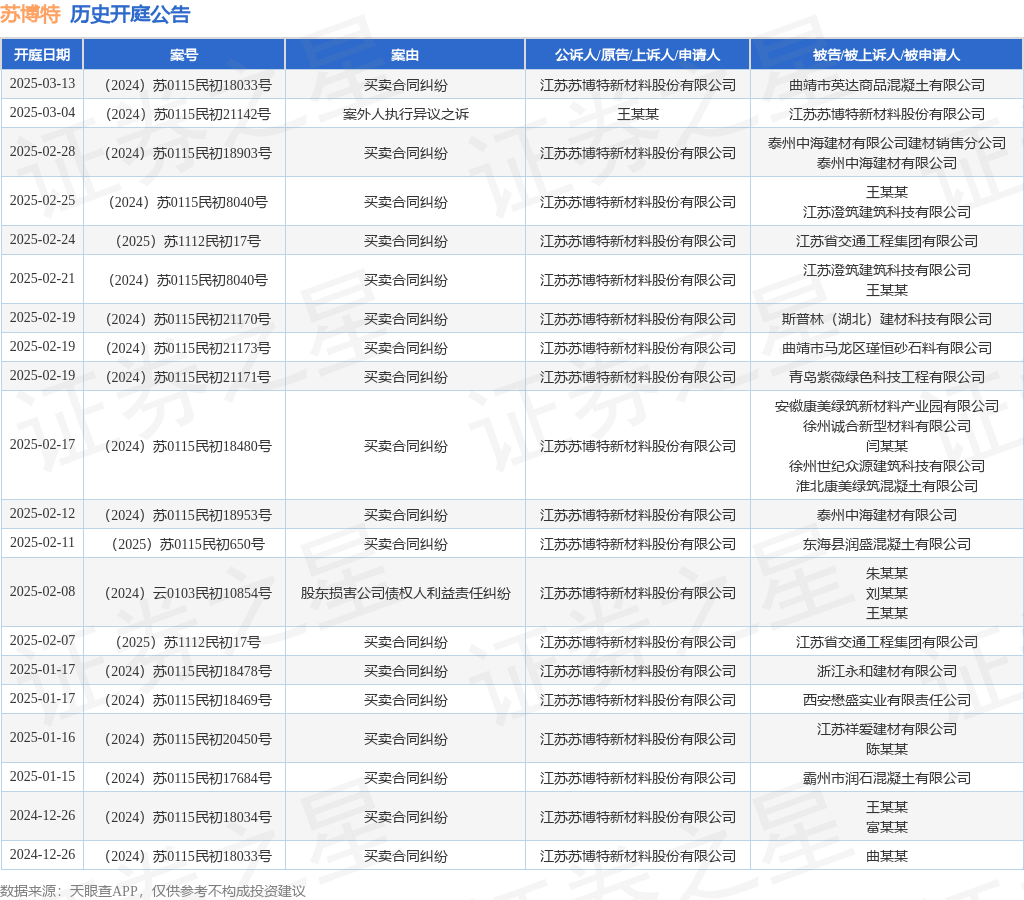The image size is (1024, 900).
Task: Select the 案号 column header
Action: 184,55
